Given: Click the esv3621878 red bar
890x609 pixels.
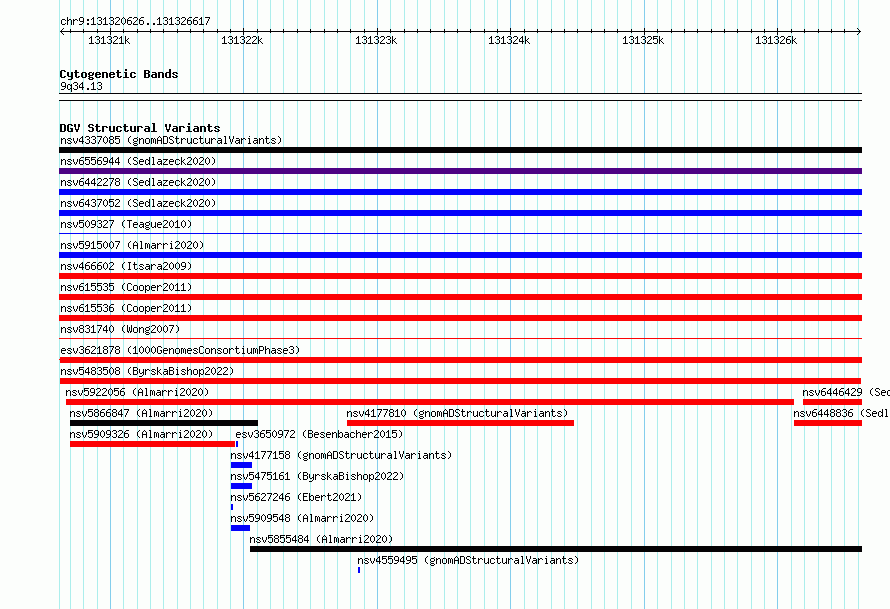Looking at the screenshot, I should click(x=460, y=360).
